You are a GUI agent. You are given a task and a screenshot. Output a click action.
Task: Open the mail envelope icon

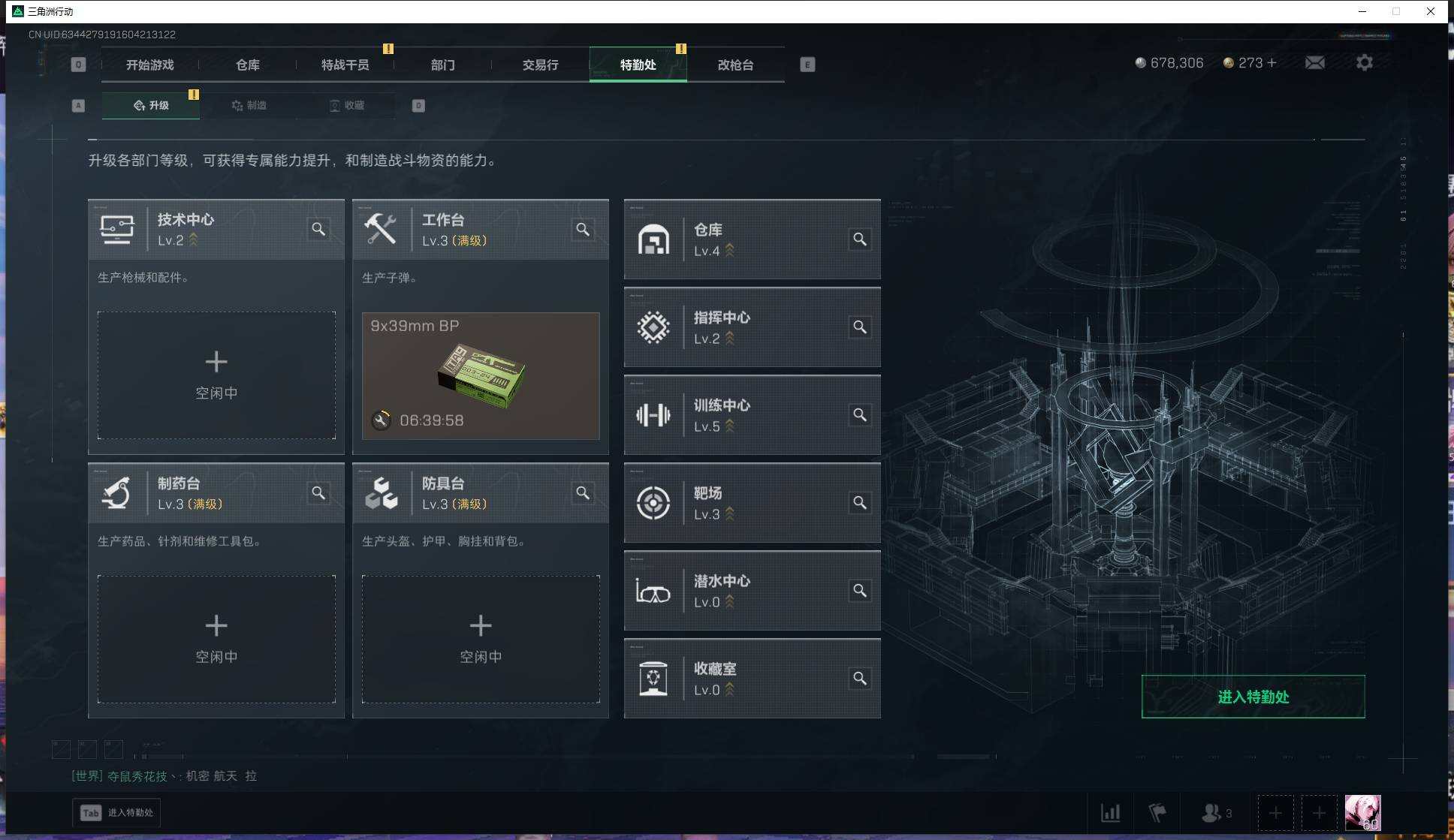tap(1314, 63)
